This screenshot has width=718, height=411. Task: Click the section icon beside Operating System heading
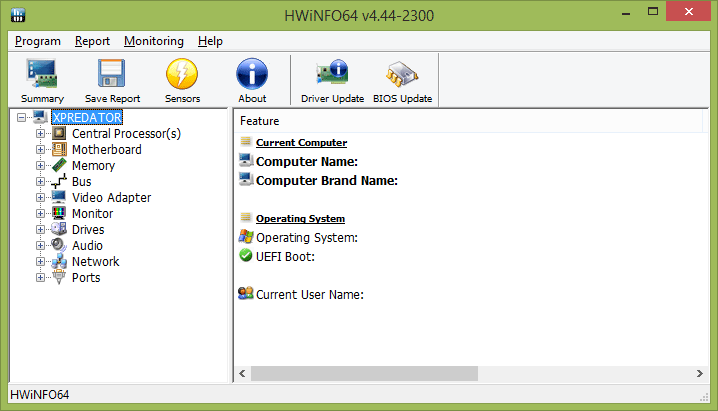click(246, 217)
